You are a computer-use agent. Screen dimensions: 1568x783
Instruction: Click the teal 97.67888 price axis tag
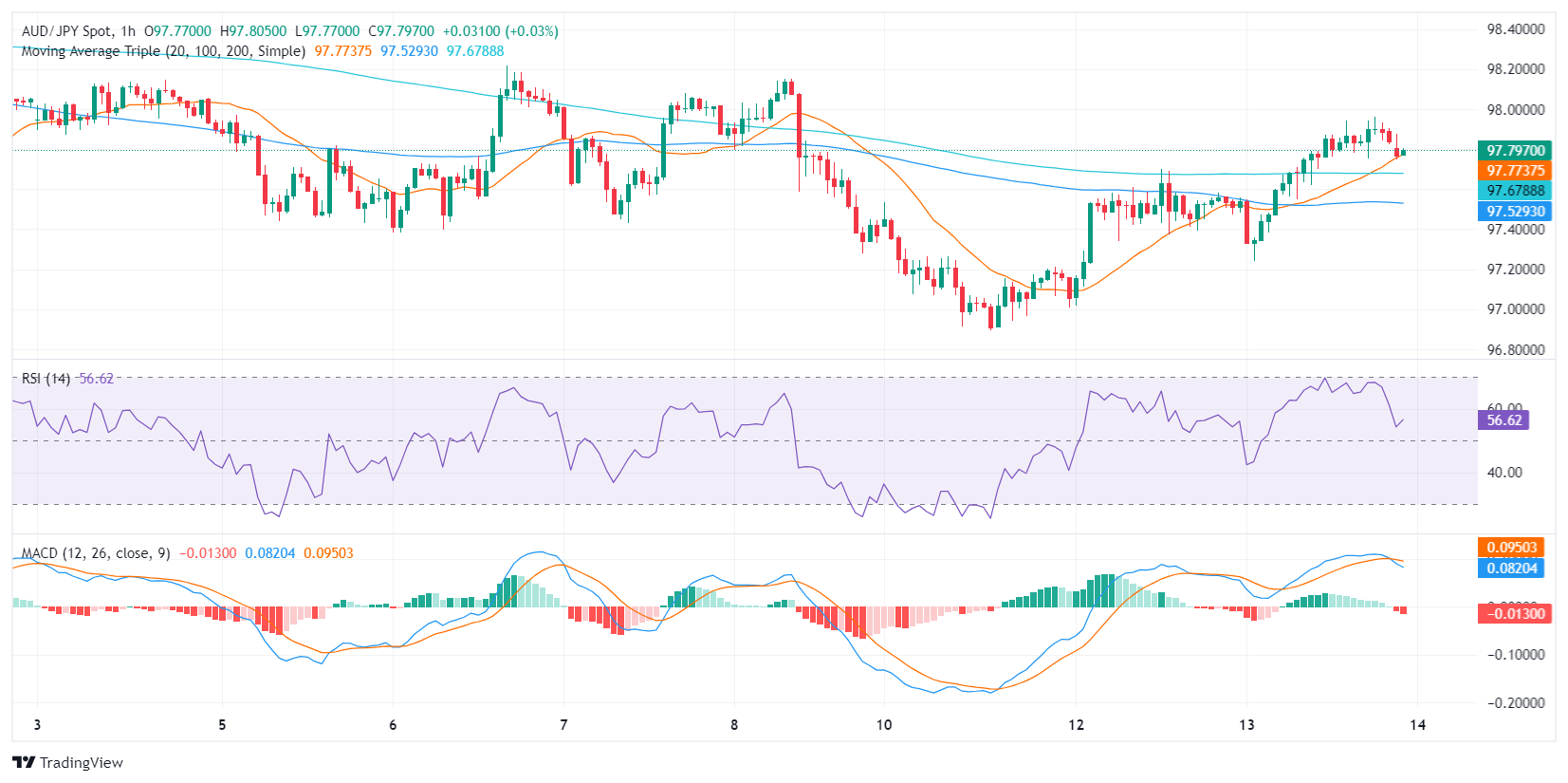(1514, 191)
